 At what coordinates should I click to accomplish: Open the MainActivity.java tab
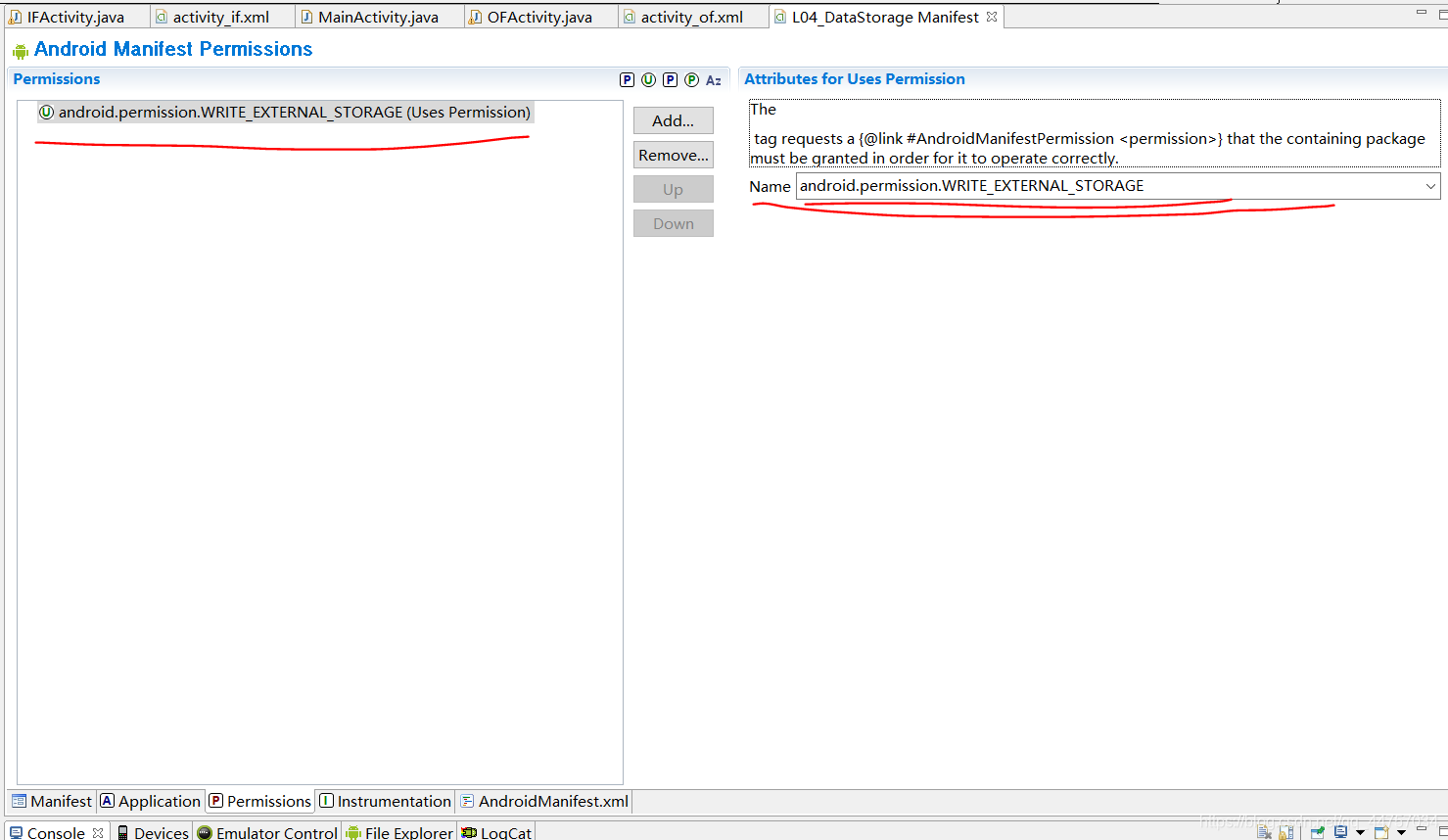(x=378, y=17)
